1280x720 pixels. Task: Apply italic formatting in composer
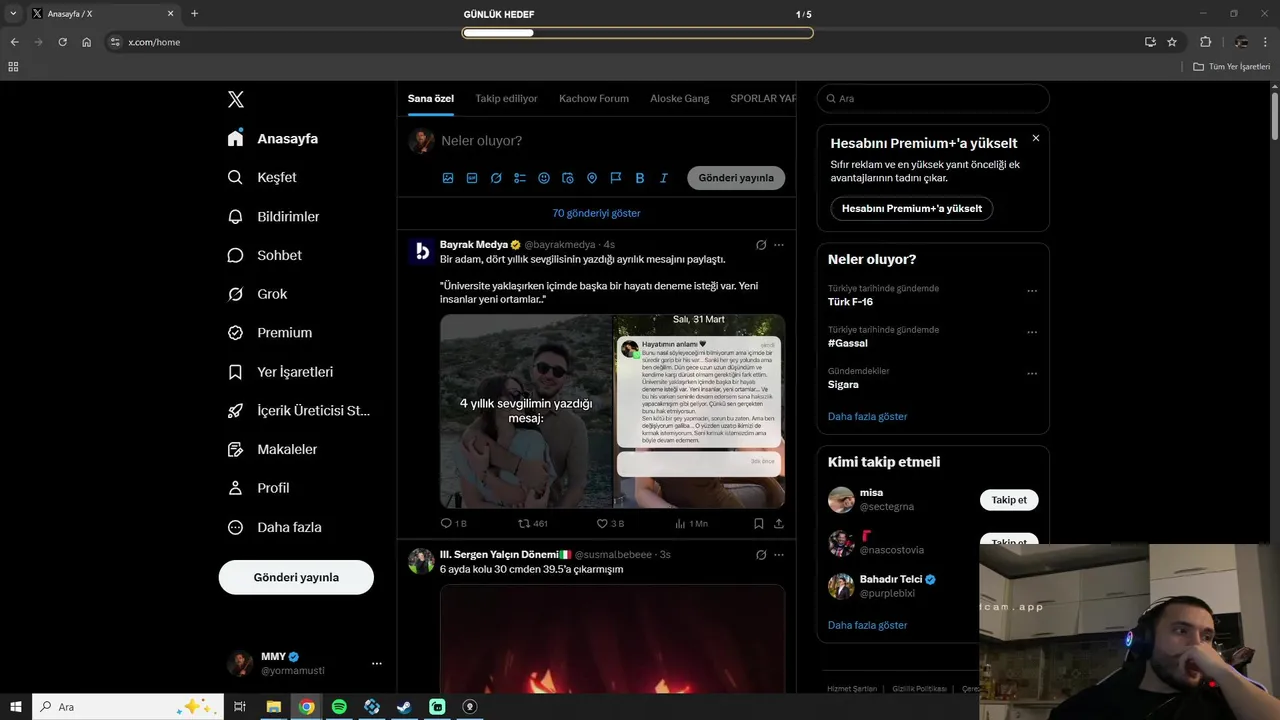[x=664, y=178]
